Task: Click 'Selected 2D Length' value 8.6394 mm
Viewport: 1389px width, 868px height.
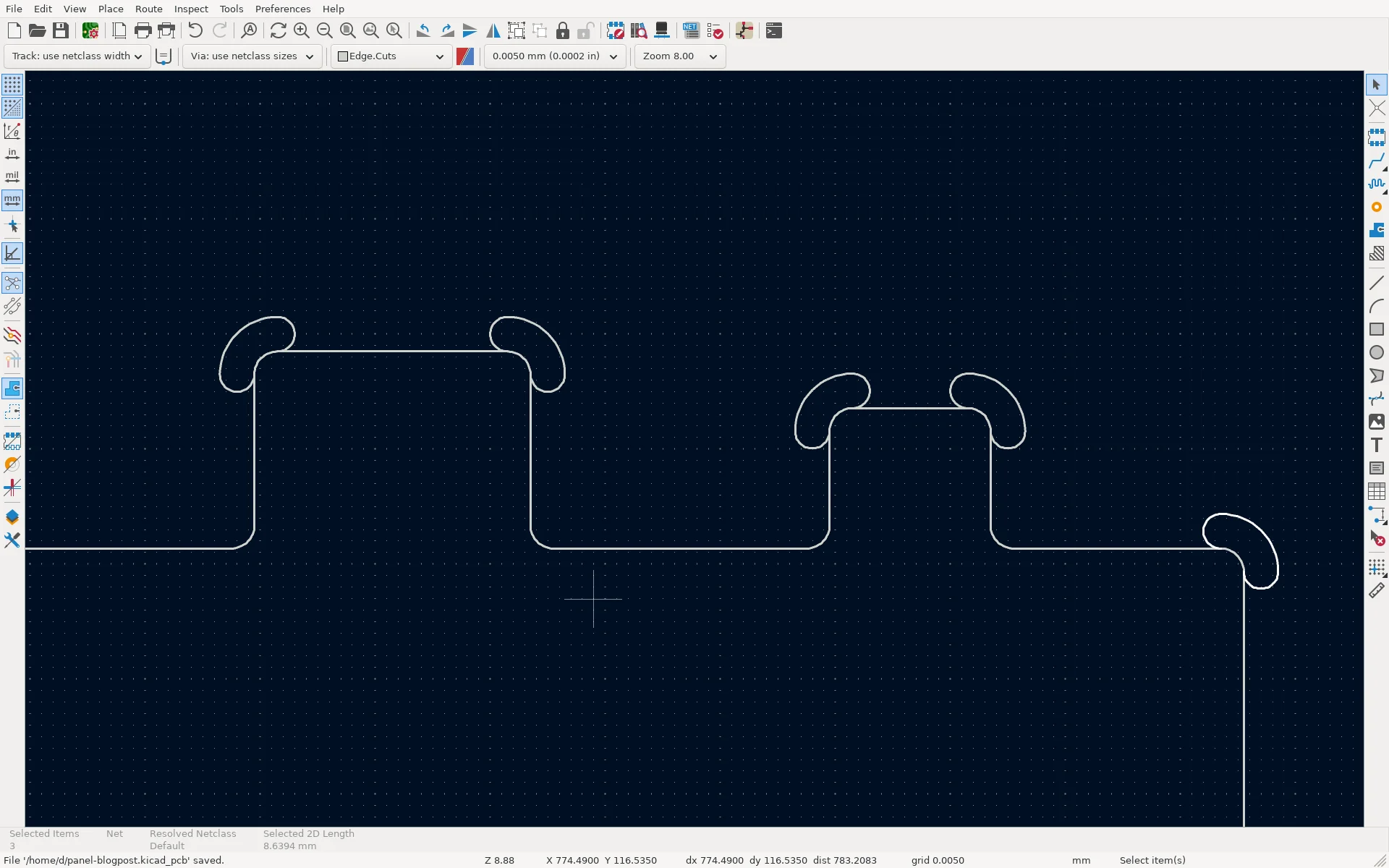Action: 289,846
